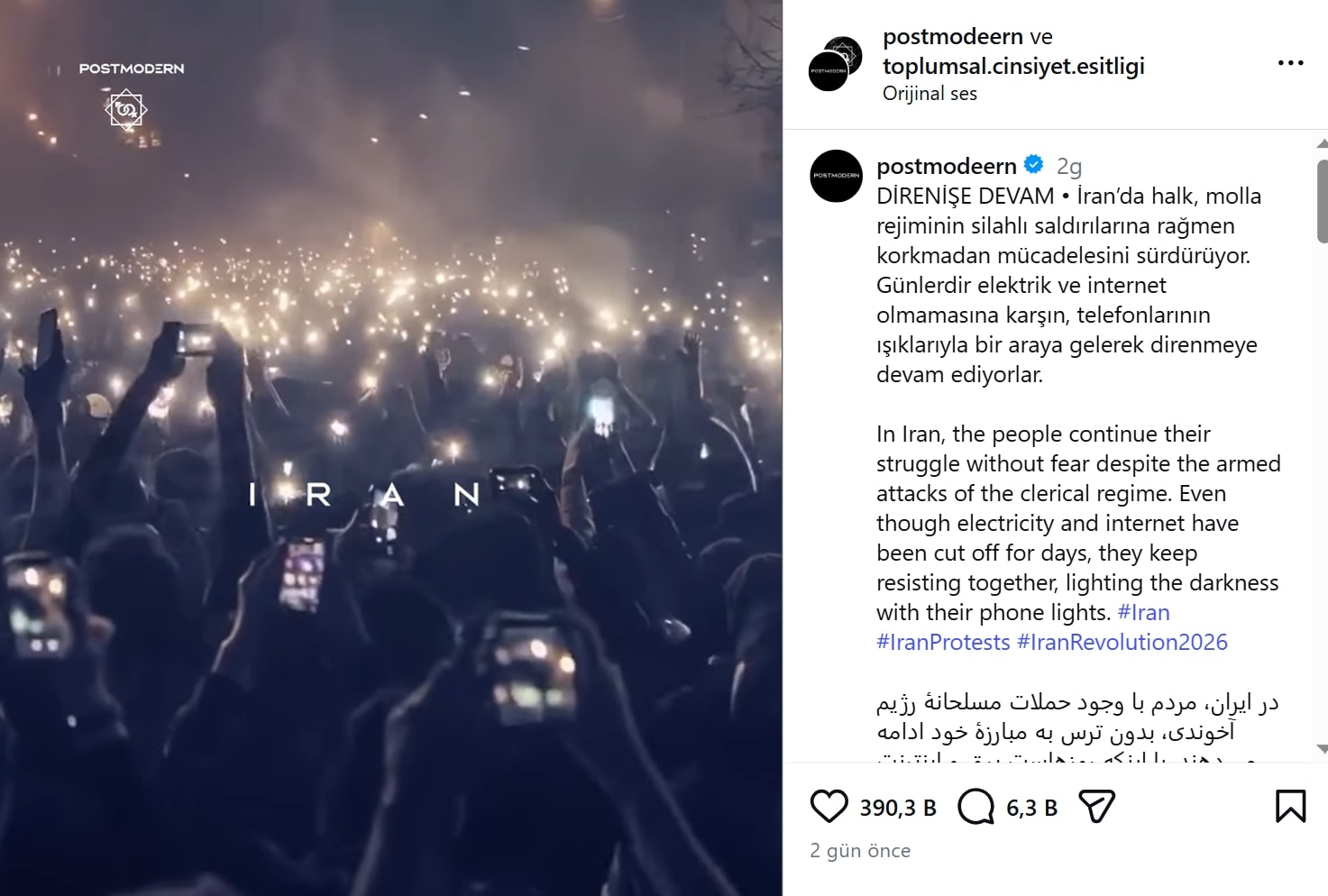Click the verified badge next to postmodeern
This screenshot has height=896, width=1328.
[1034, 165]
